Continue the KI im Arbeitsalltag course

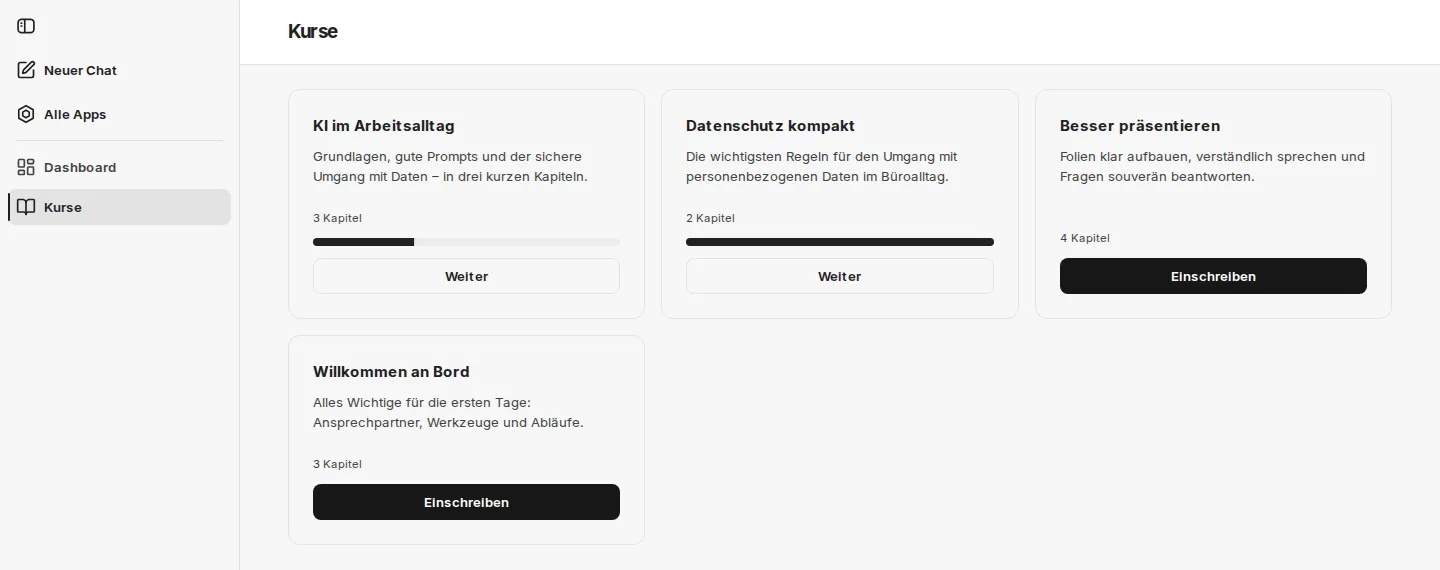coord(466,276)
